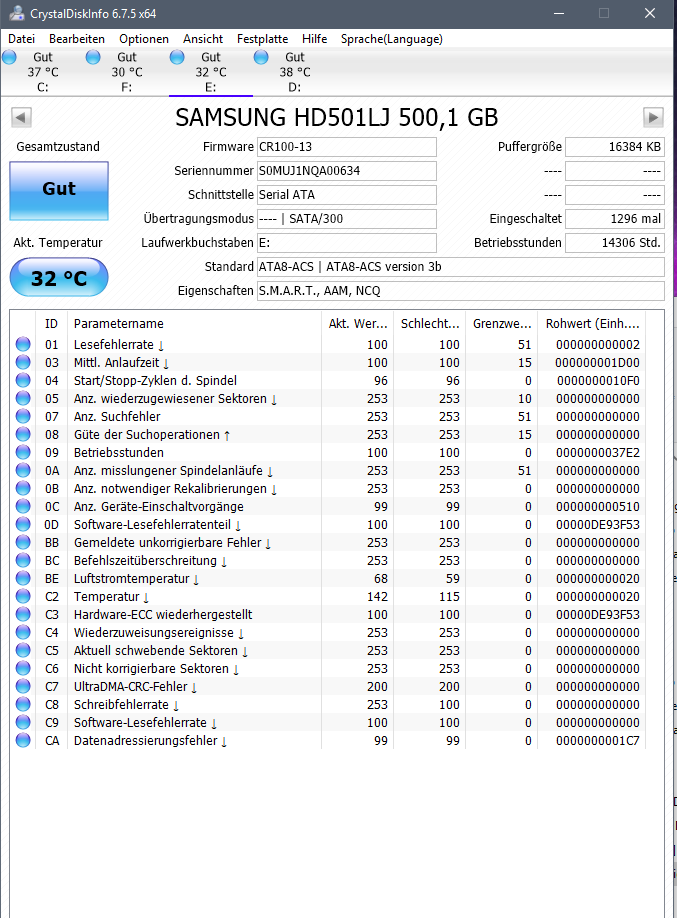Click the Übertragungsmodus field SATA/300
Image resolution: width=677 pixels, height=918 pixels.
[347, 219]
